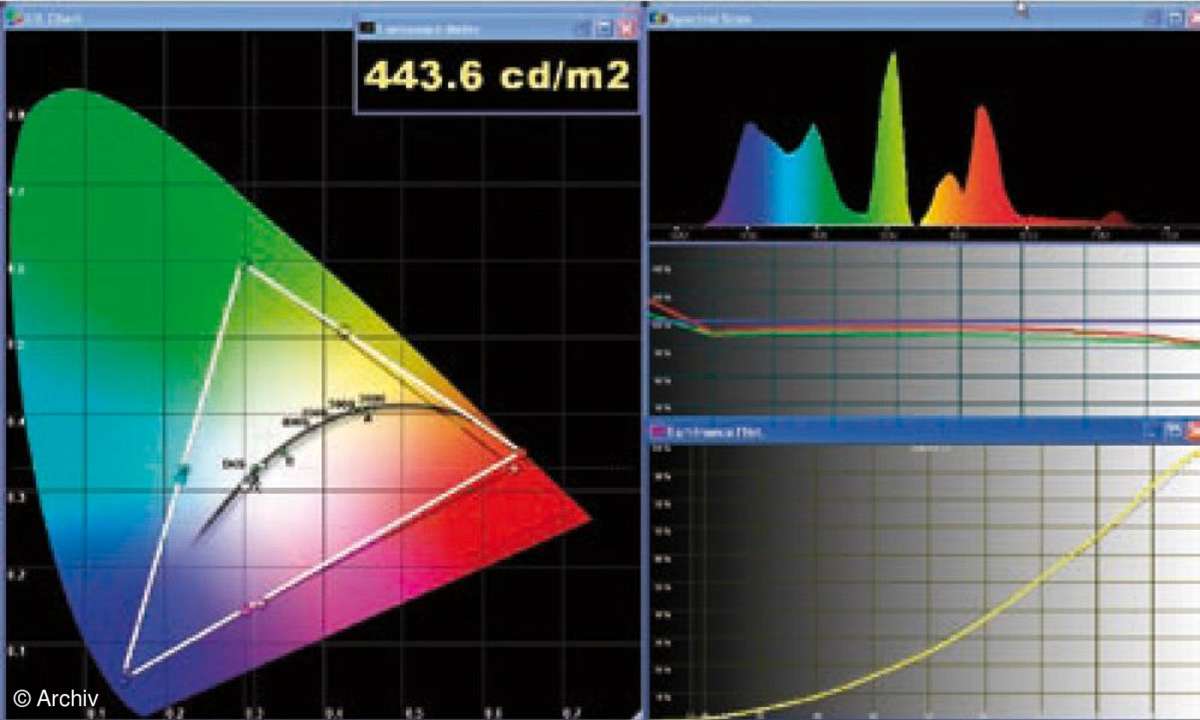Select the green primary gamut triangle vertex
The height and width of the screenshot is (720, 1200).
pos(245,265)
